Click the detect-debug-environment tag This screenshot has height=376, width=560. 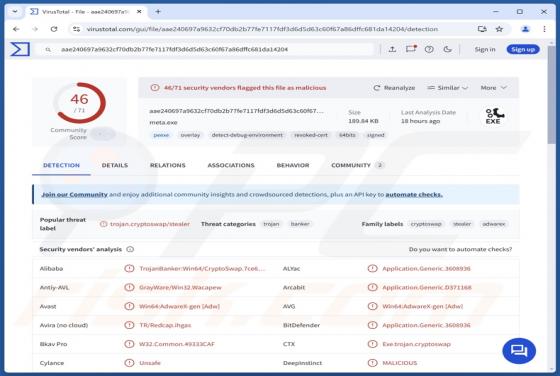[247, 135]
